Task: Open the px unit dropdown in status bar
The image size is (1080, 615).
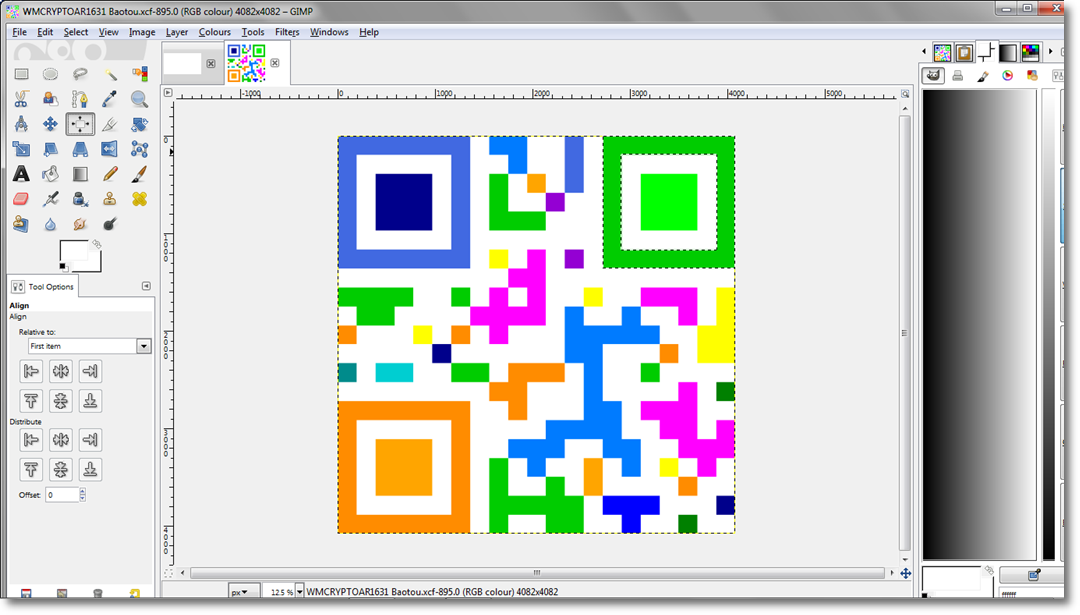Action: pyautogui.click(x=243, y=592)
